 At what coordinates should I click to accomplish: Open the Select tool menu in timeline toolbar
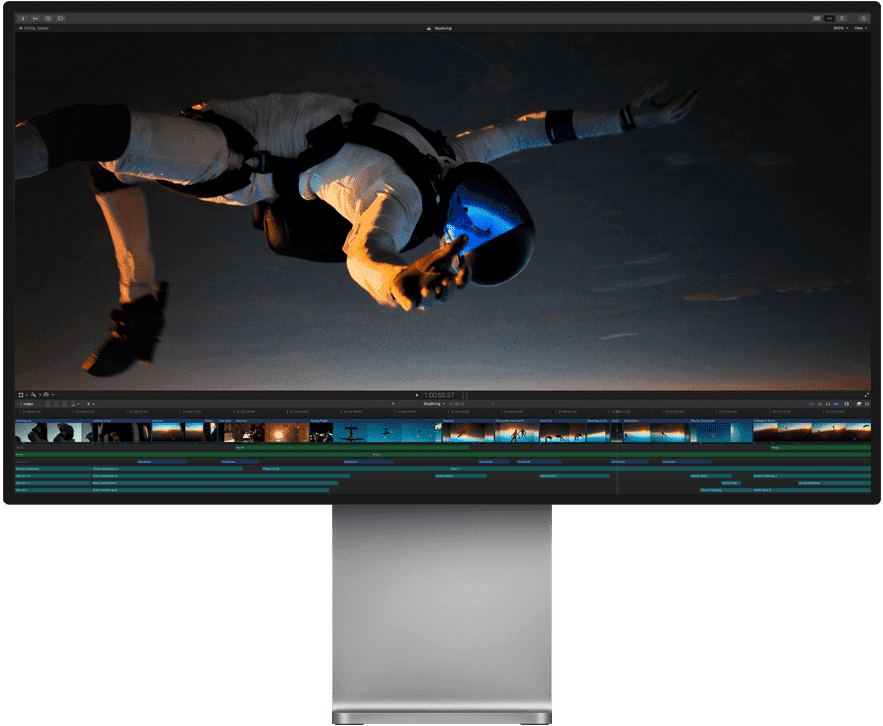point(90,404)
